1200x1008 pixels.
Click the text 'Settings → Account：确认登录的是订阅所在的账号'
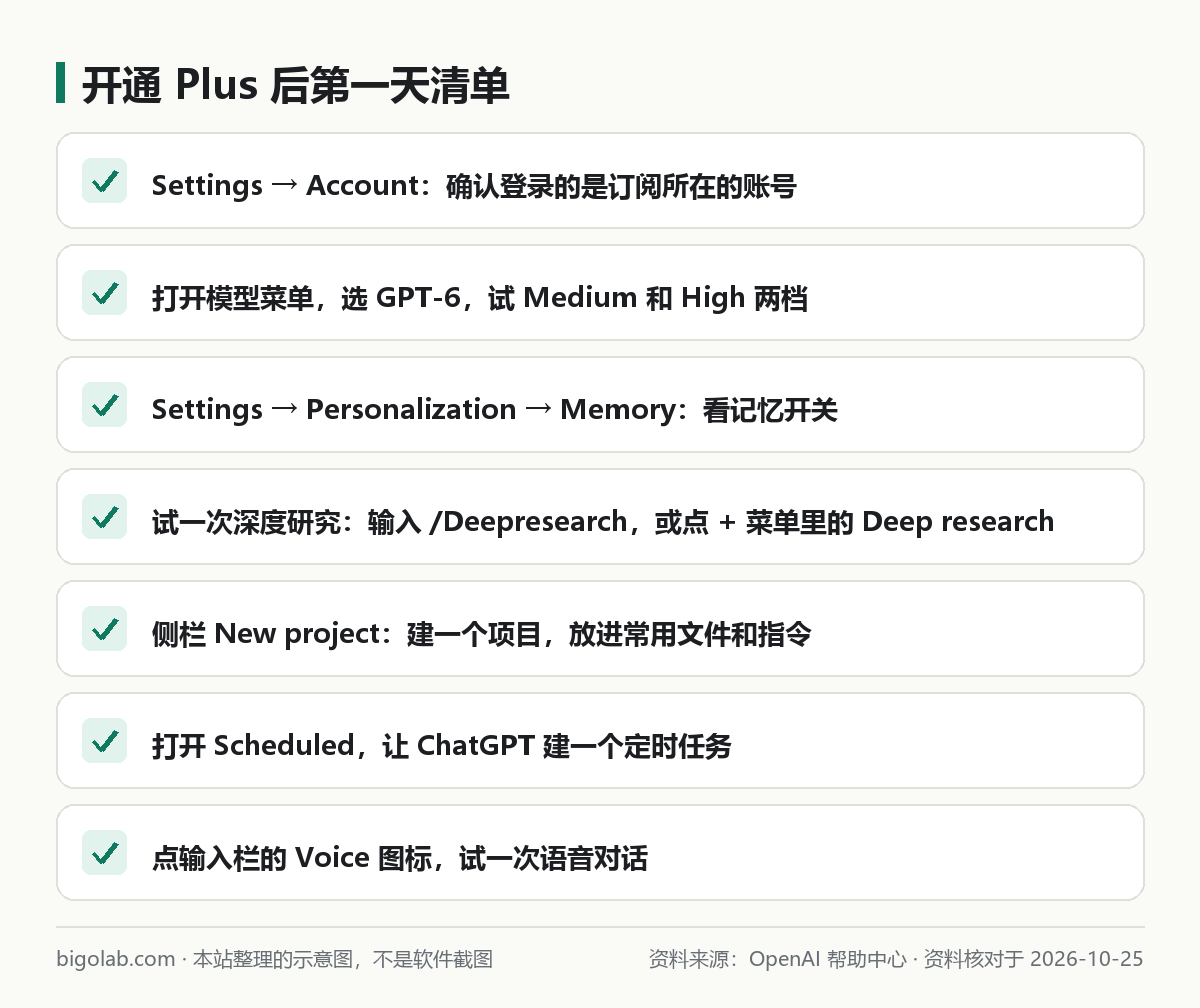point(474,186)
